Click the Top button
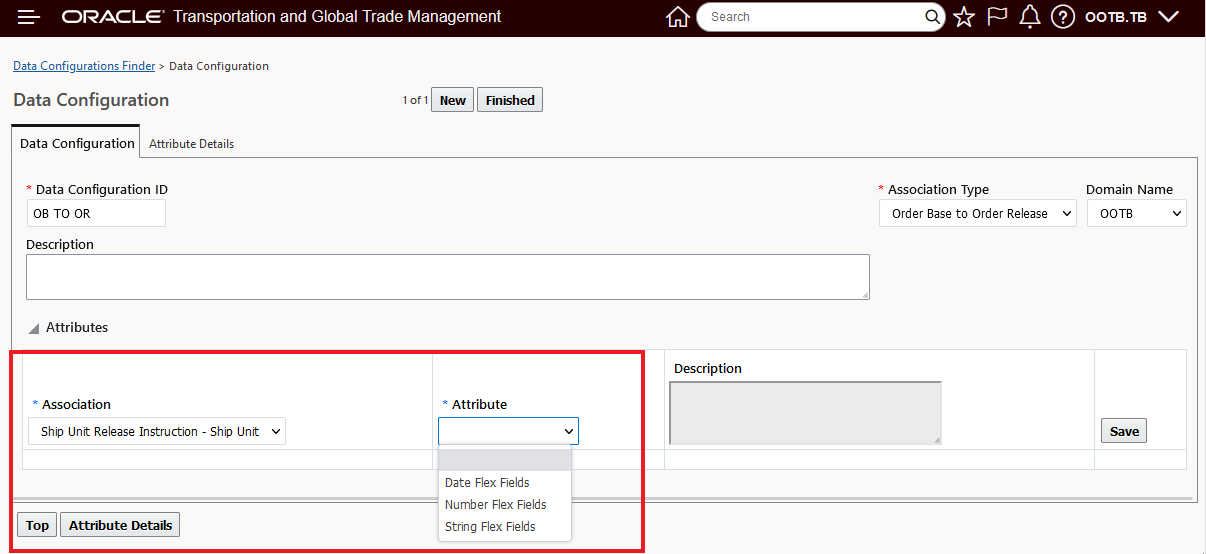The height and width of the screenshot is (554, 1206). [x=37, y=525]
